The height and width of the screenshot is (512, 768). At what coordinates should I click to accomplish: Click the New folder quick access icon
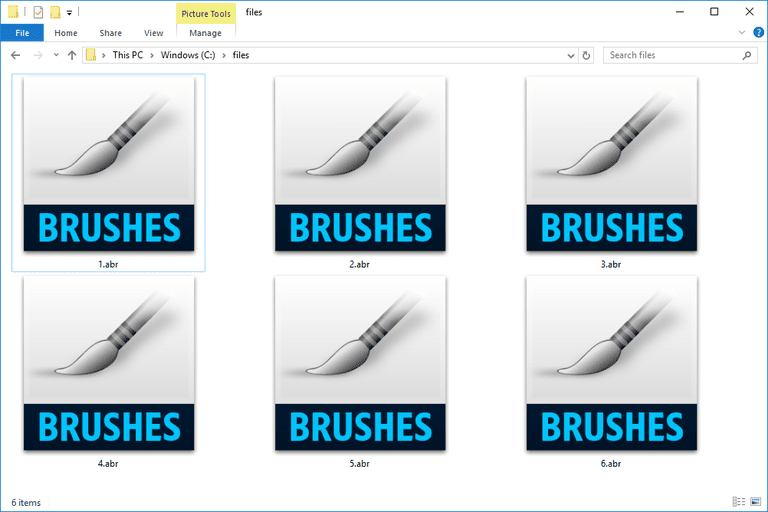coord(55,12)
